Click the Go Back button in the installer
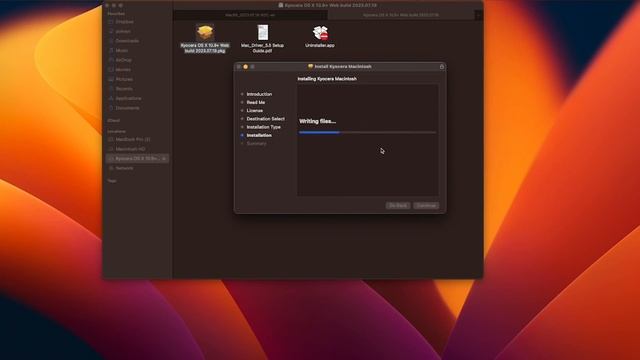 tap(398, 205)
